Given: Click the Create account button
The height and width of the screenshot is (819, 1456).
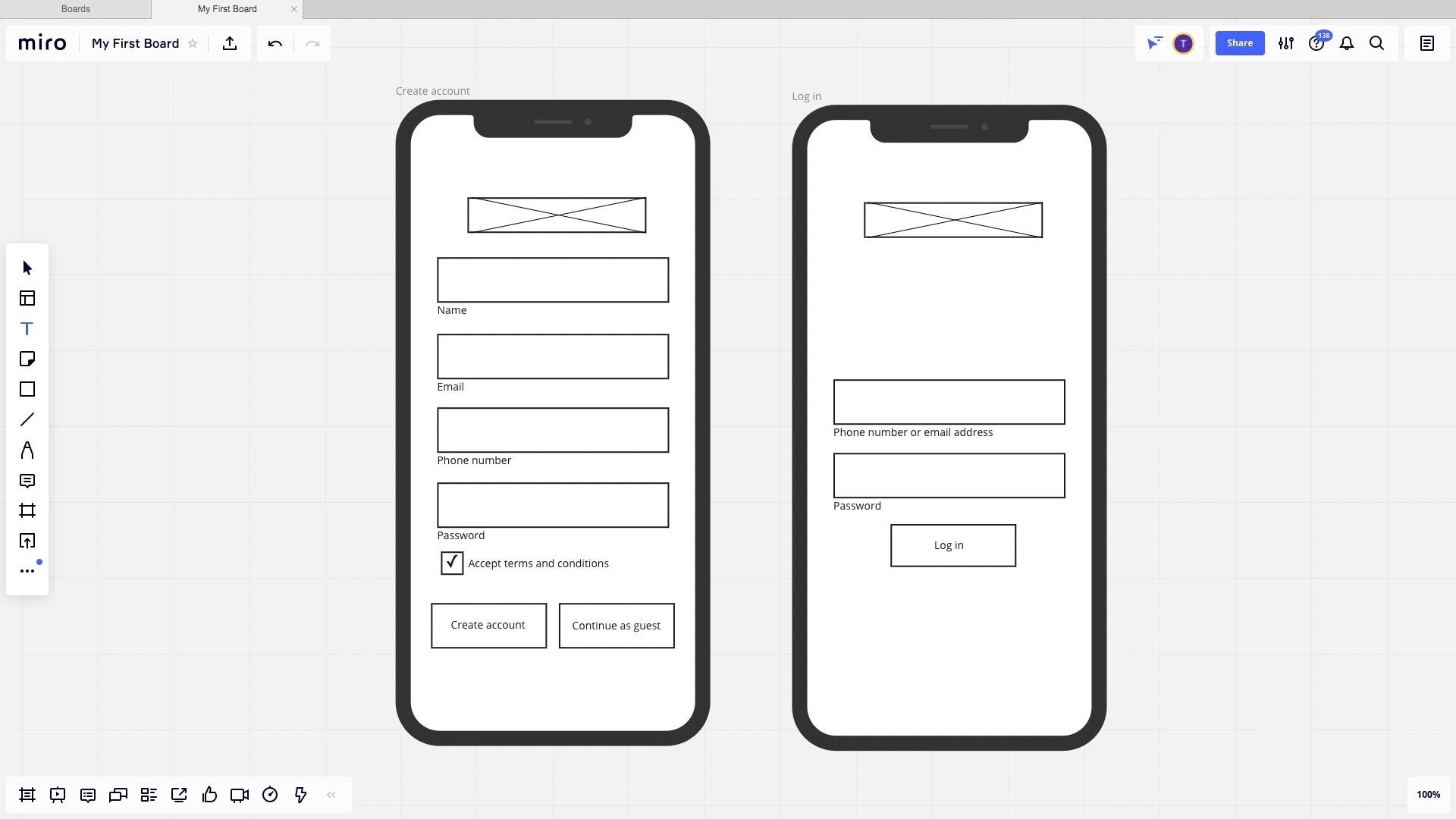Looking at the screenshot, I should click(488, 625).
